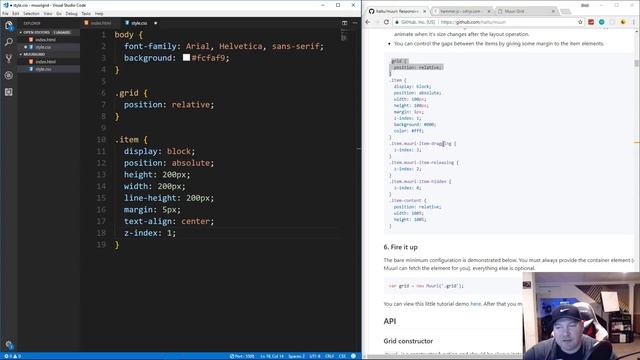The height and width of the screenshot is (360, 640).
Task: Select the GitHub Muuri Chrome tab
Action: coord(397,11)
